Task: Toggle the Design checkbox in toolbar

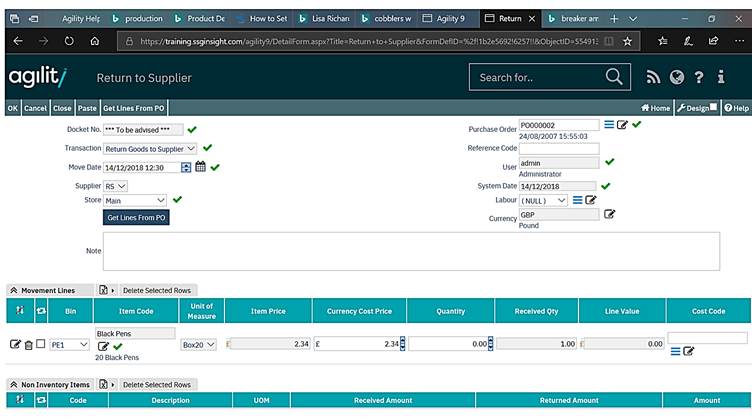Action: [x=713, y=107]
